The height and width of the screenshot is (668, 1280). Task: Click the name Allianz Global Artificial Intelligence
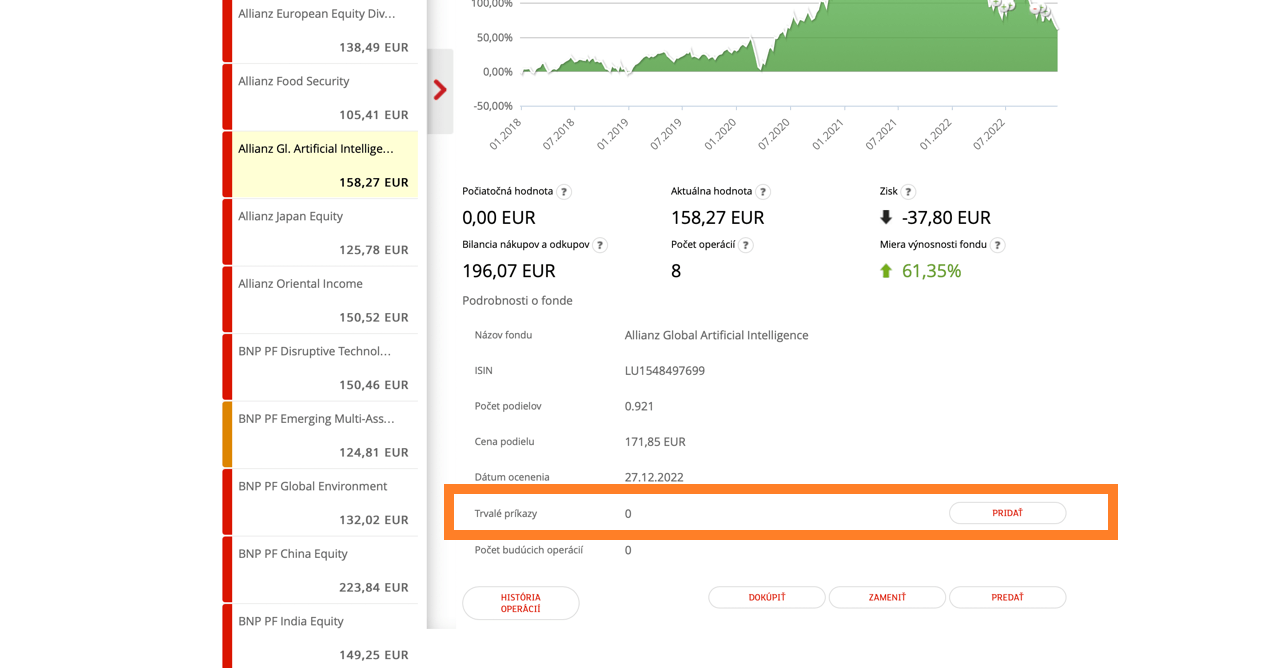(716, 335)
